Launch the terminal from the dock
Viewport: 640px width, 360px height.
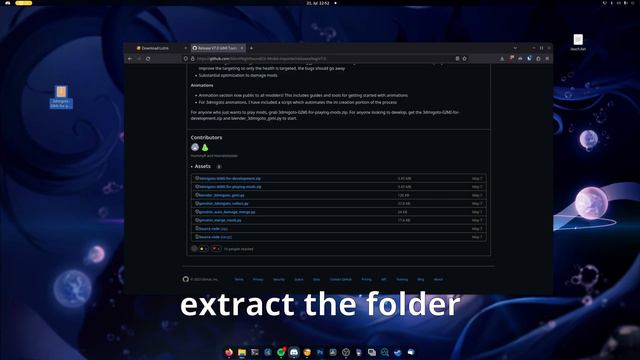[x=255, y=352]
